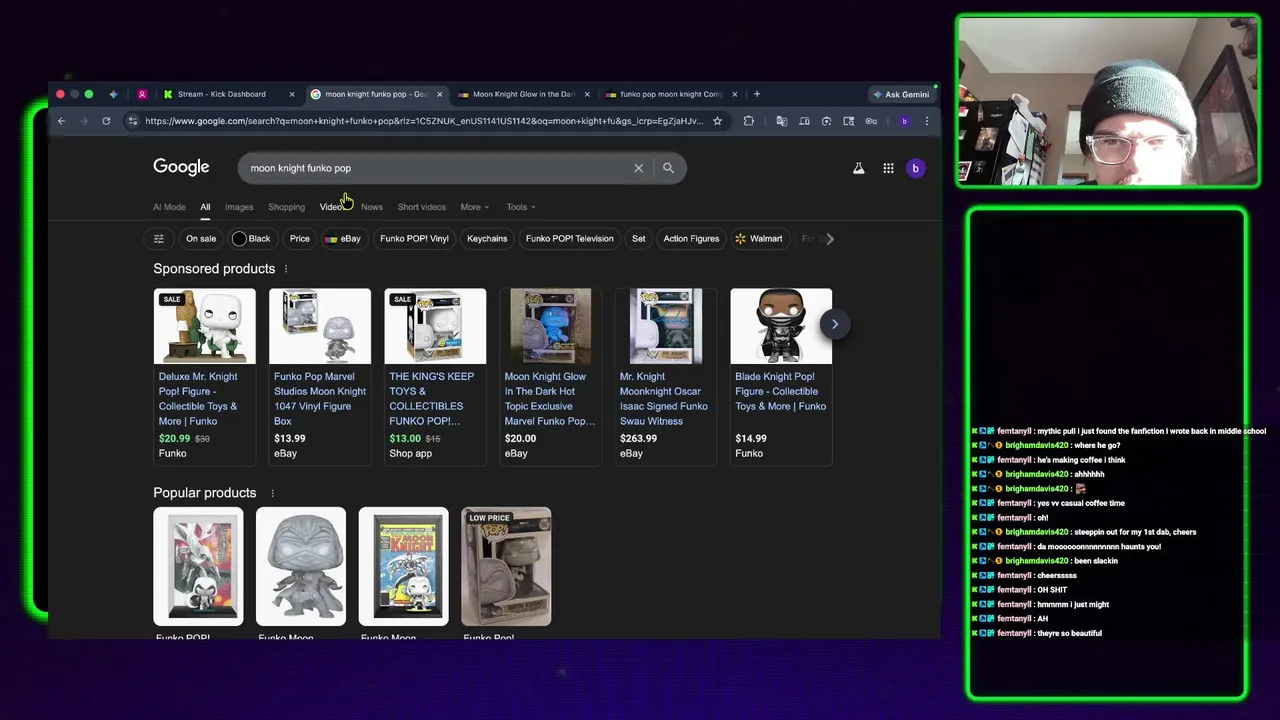Open the pinned pink avatar tab
The image size is (1280, 720).
142,94
